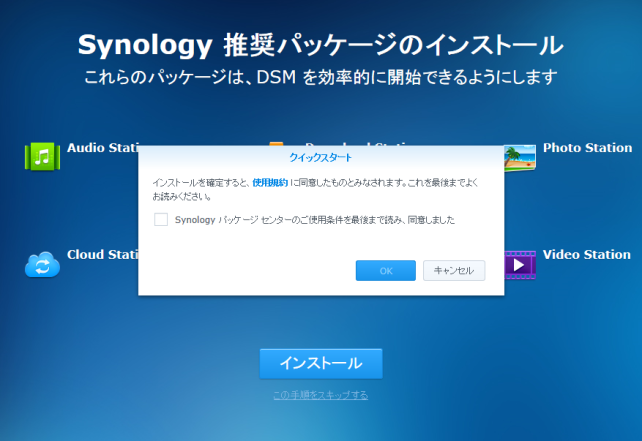Click the クイックスタート dialog title
This screenshot has height=441, width=642.
(321, 158)
